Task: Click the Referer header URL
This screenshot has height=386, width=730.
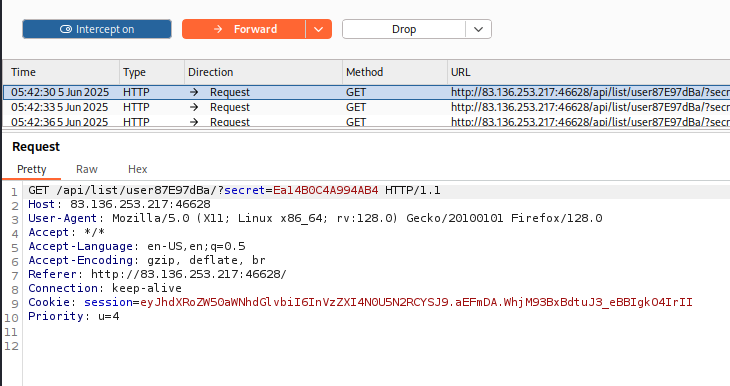Action: coord(189,274)
